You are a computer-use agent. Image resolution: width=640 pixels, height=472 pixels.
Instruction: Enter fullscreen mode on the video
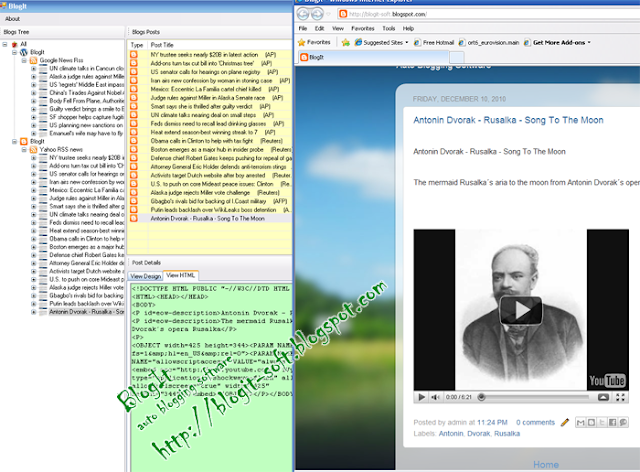click(620, 397)
